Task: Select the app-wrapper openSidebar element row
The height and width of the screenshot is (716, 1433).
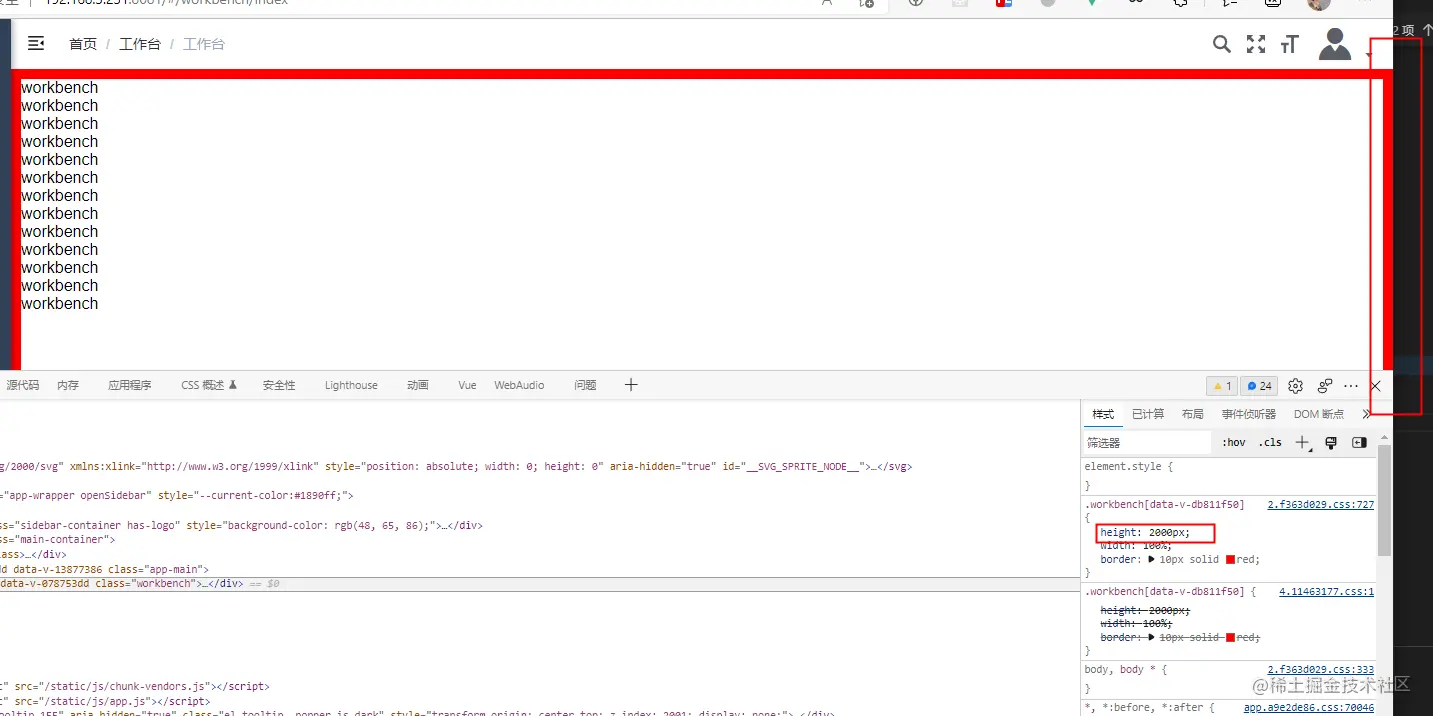Action: coord(540,495)
